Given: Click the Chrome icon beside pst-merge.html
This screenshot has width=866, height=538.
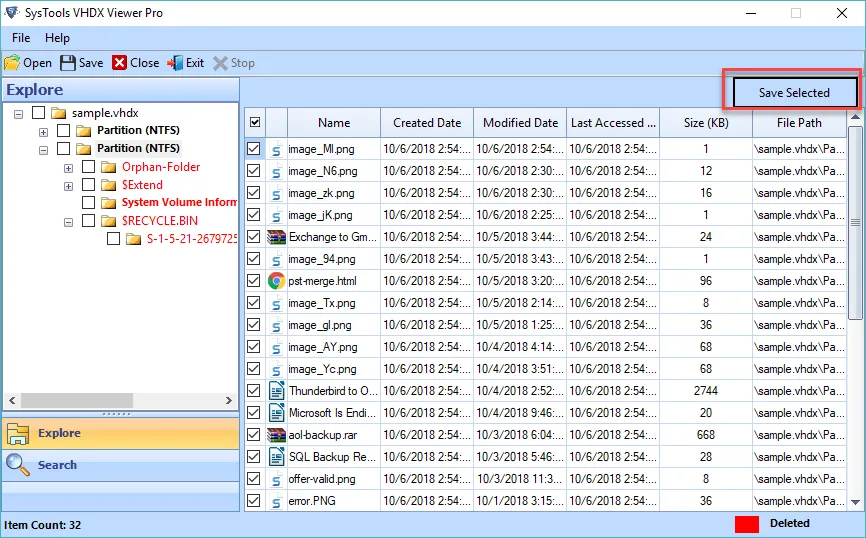Looking at the screenshot, I should [277, 281].
